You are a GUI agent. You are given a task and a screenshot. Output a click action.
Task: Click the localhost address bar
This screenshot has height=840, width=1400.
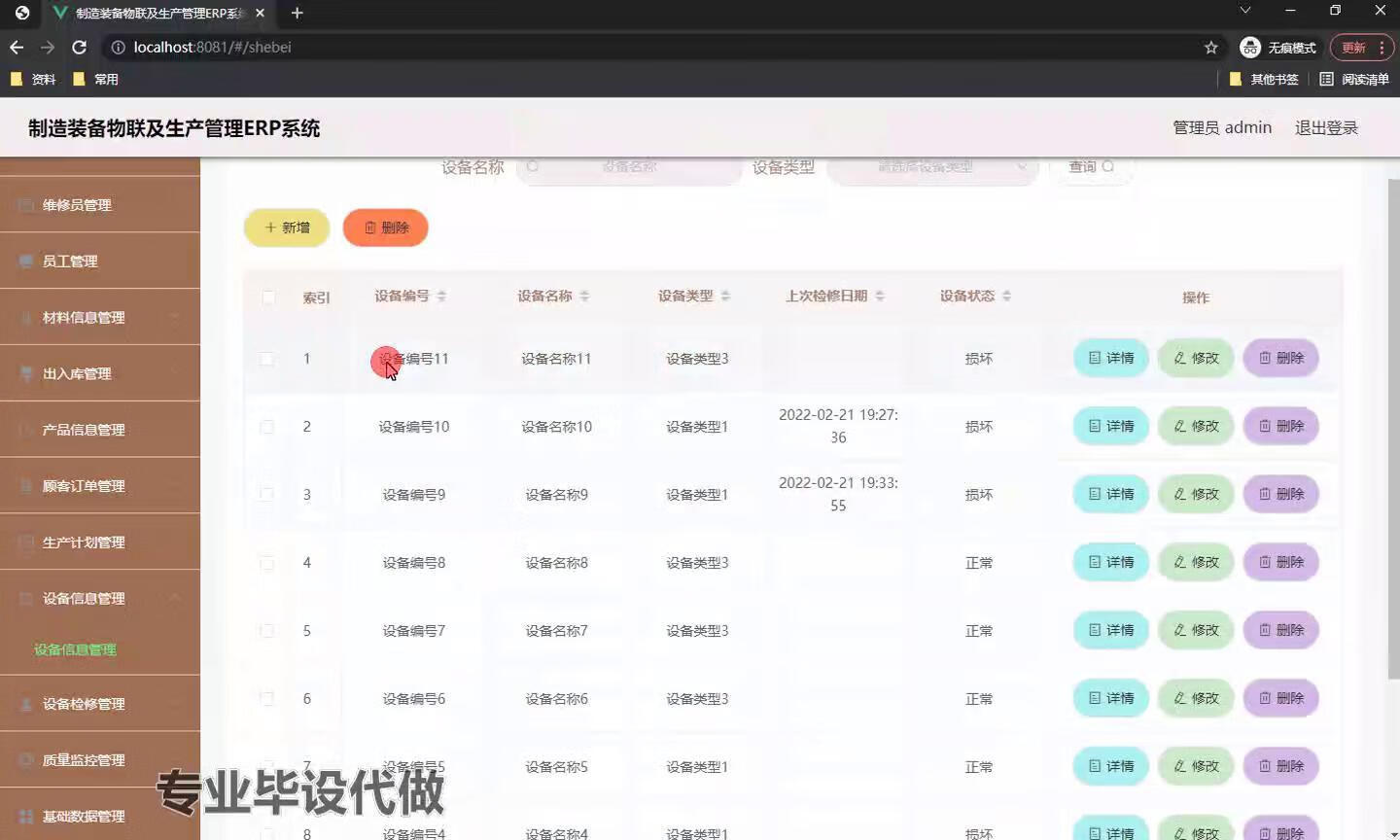pos(651,47)
